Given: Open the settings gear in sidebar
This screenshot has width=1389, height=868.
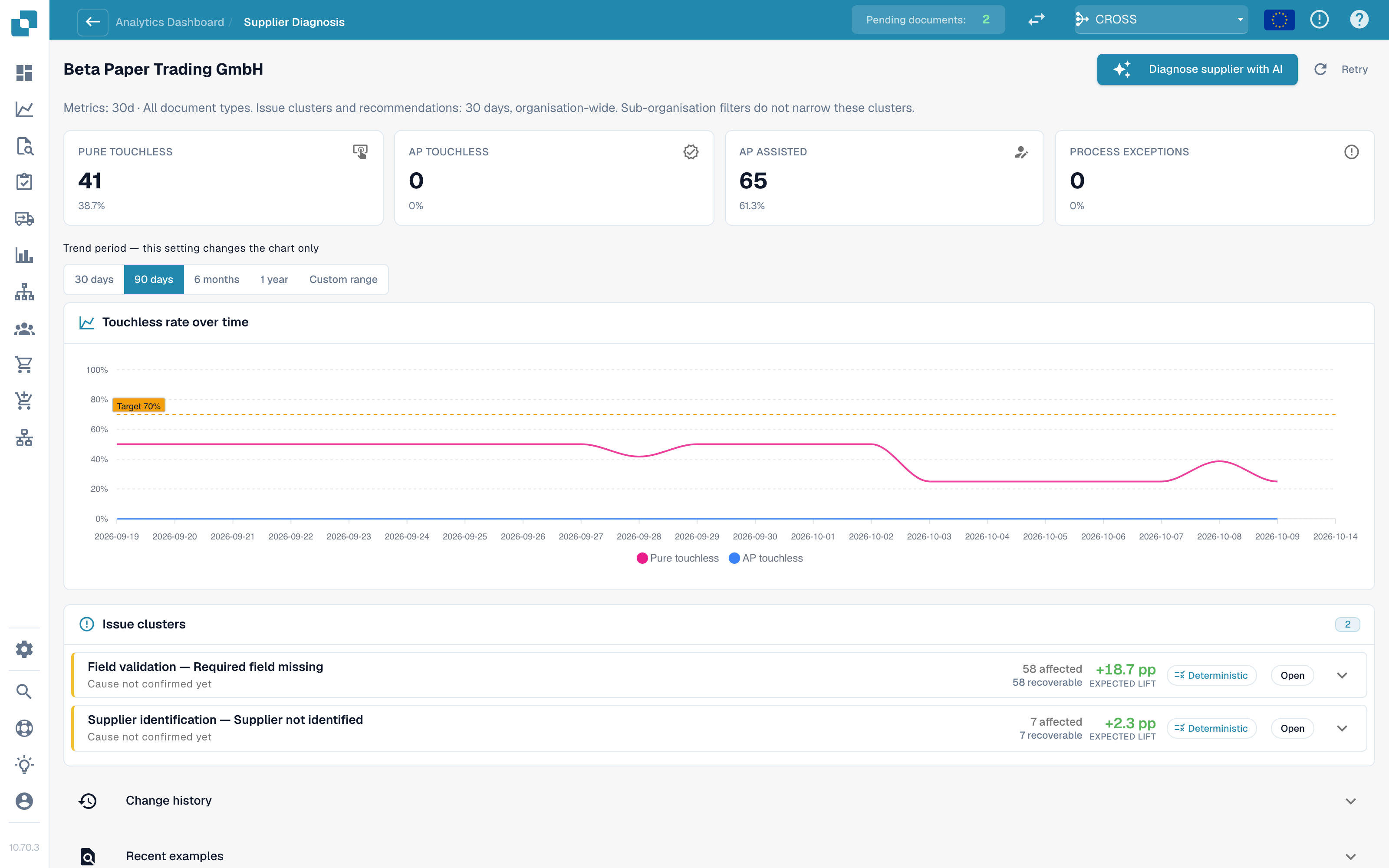Looking at the screenshot, I should (x=24, y=649).
